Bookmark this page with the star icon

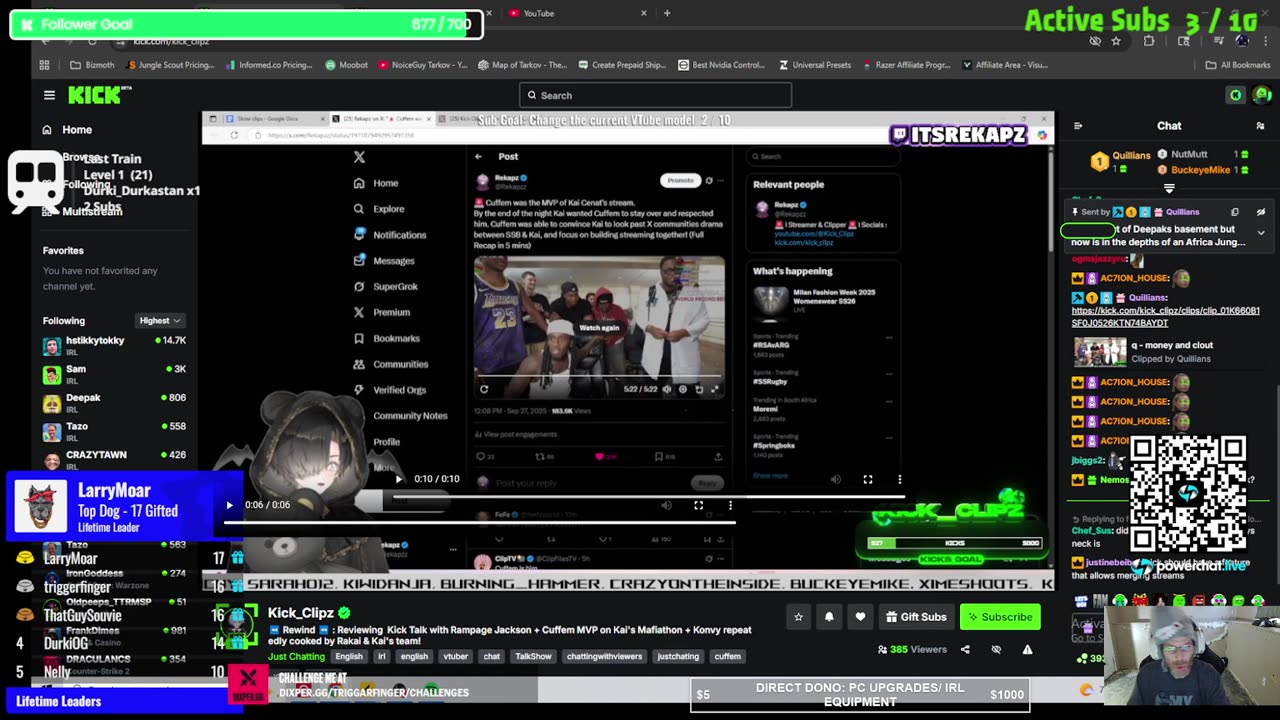(x=1116, y=41)
